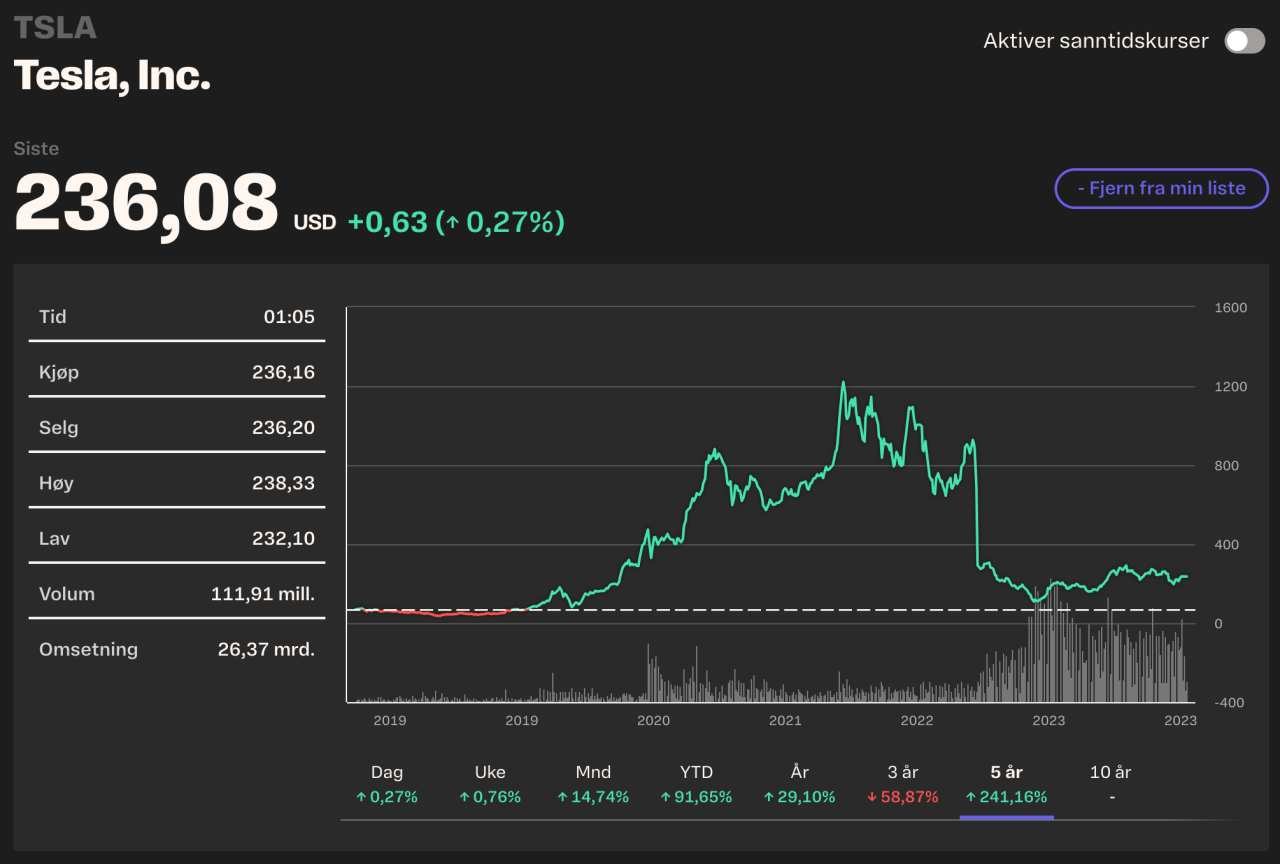This screenshot has width=1280, height=864.
Task: Click the Fjern fra min liste button
Action: pos(1161,188)
